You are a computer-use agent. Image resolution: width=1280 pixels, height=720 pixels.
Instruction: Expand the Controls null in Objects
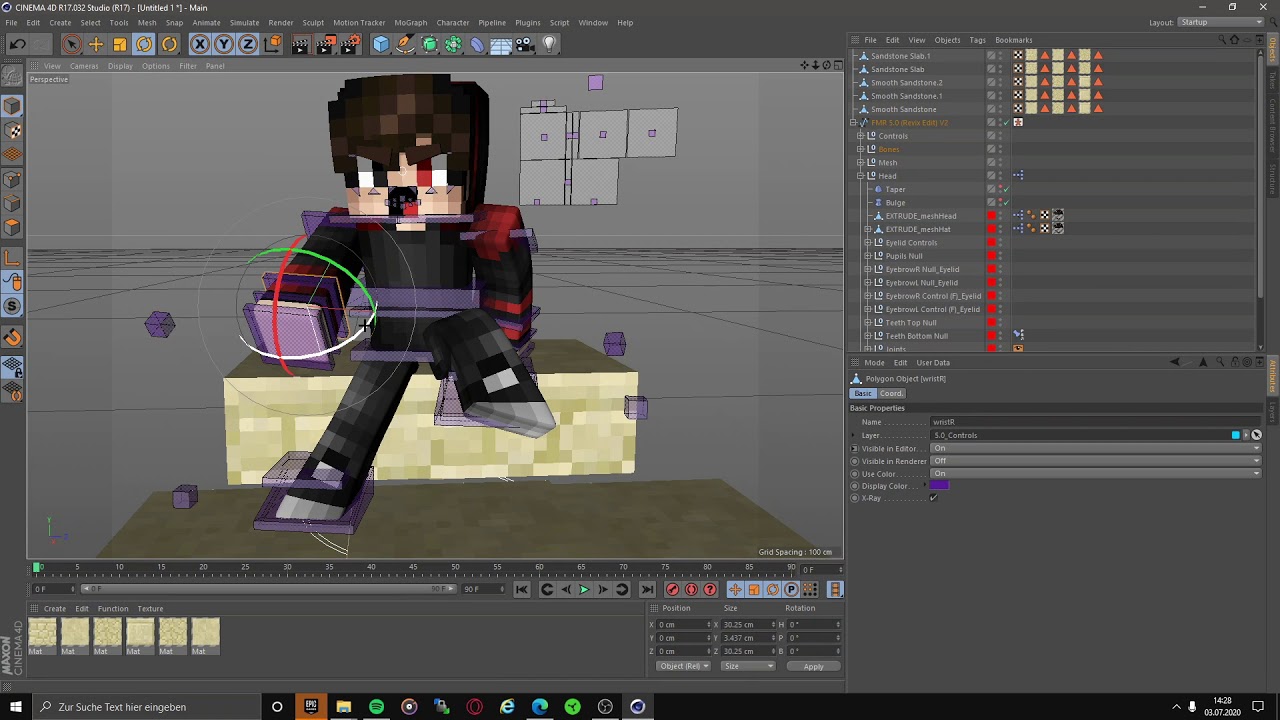click(x=860, y=136)
